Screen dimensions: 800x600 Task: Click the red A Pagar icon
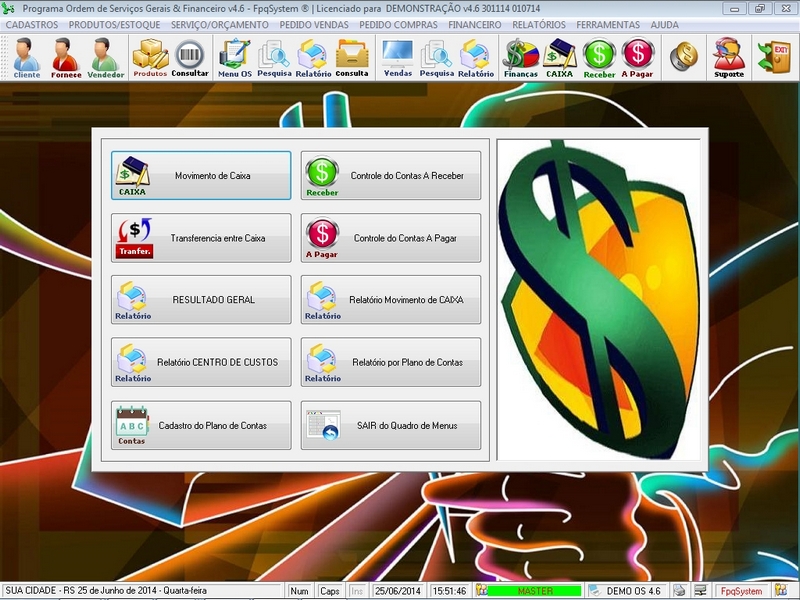click(640, 55)
